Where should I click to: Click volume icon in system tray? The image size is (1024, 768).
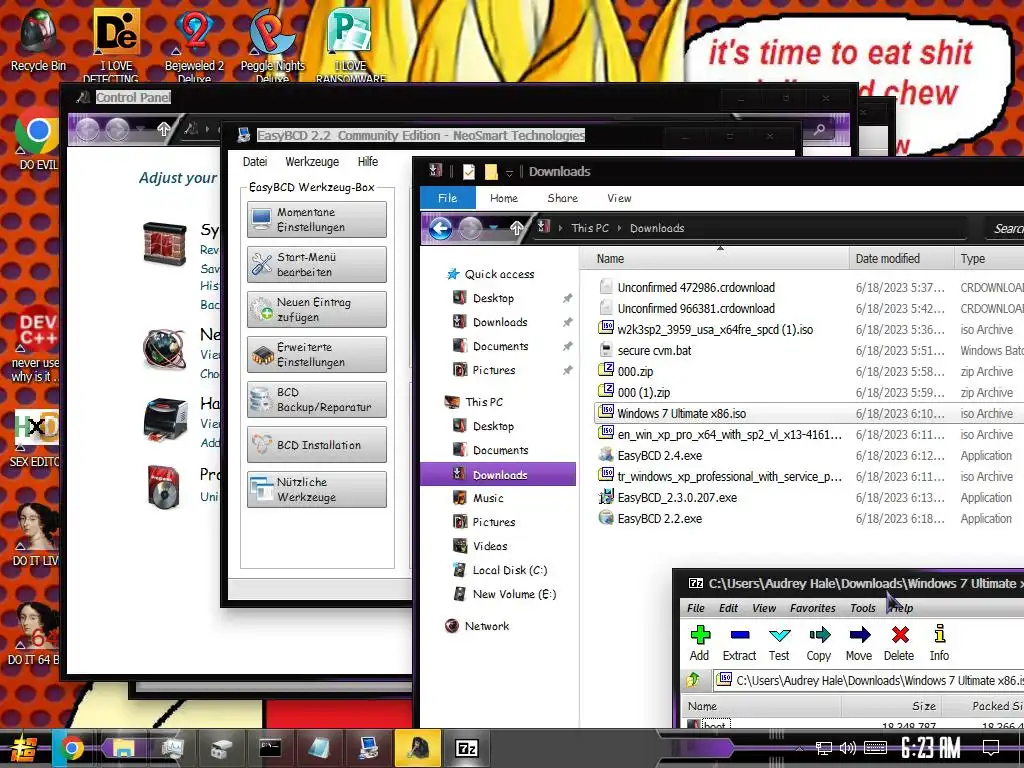(x=848, y=748)
